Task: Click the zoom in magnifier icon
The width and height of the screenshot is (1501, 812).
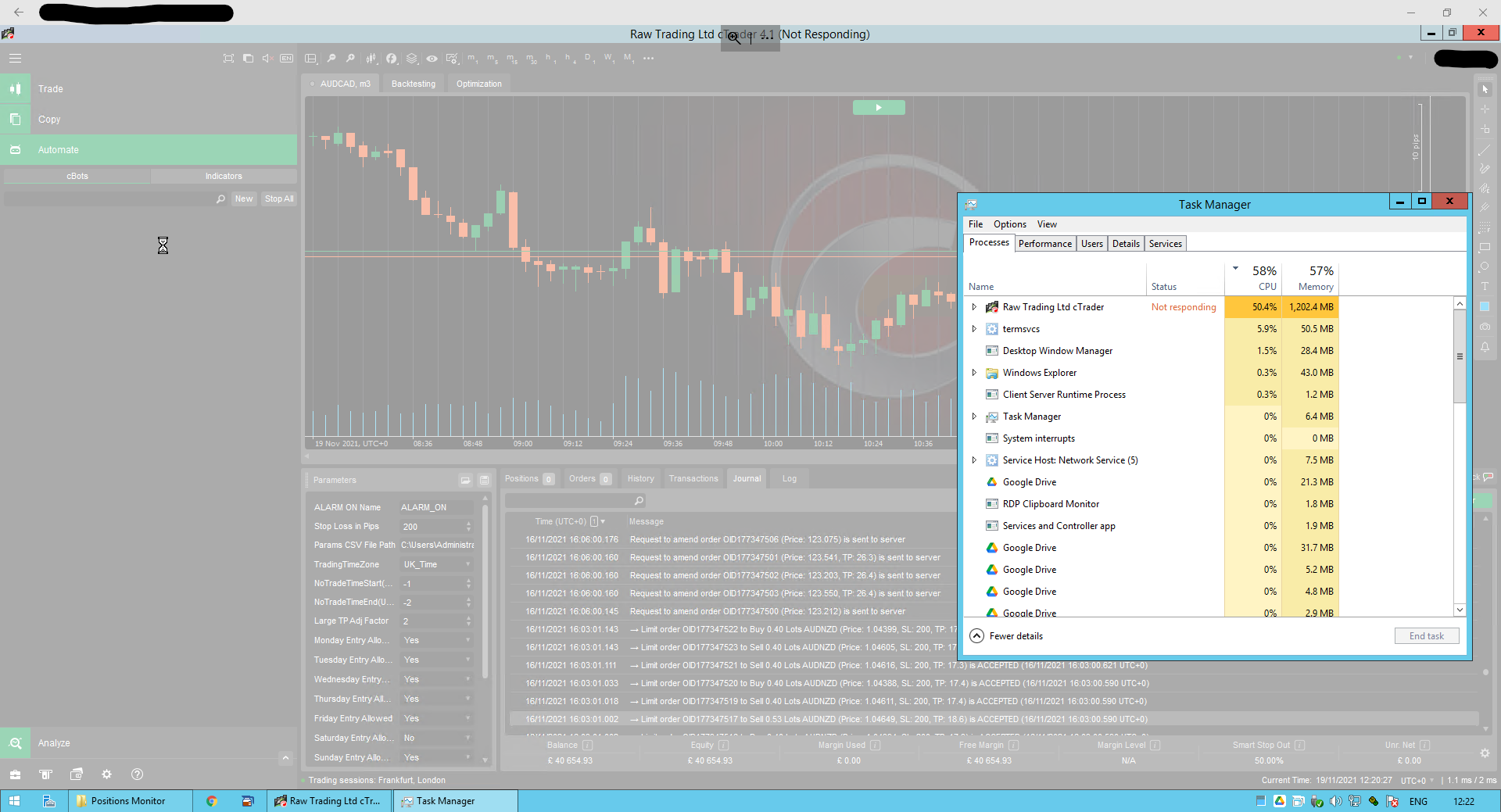Action: [x=350, y=58]
